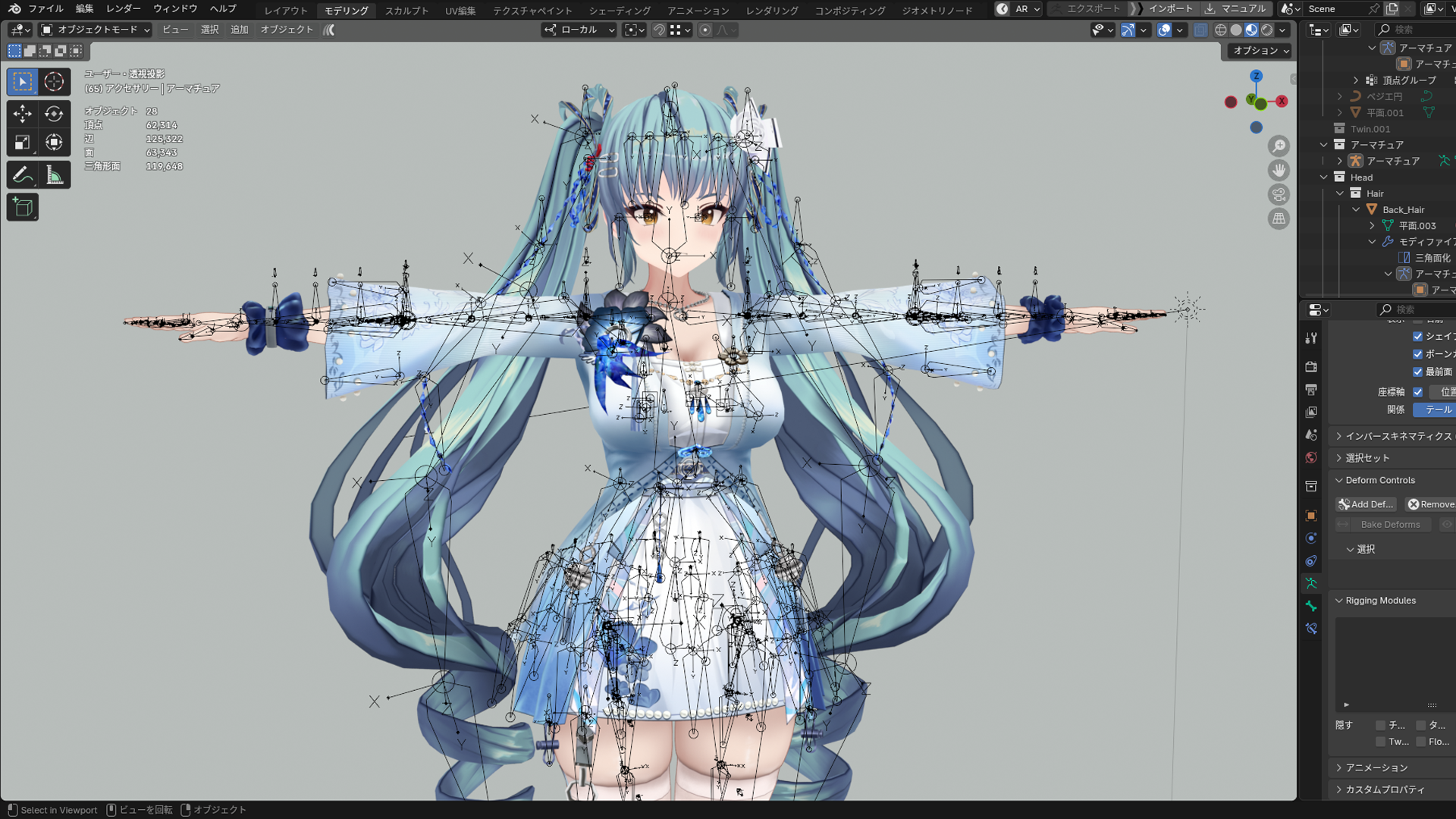Click the Add Def... button
The height and width of the screenshot is (819, 1456).
tap(1366, 505)
